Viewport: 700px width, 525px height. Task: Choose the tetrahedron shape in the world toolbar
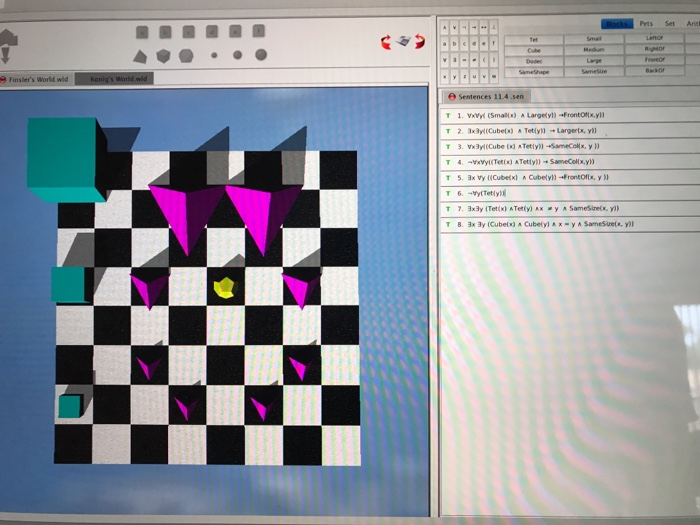pos(140,57)
